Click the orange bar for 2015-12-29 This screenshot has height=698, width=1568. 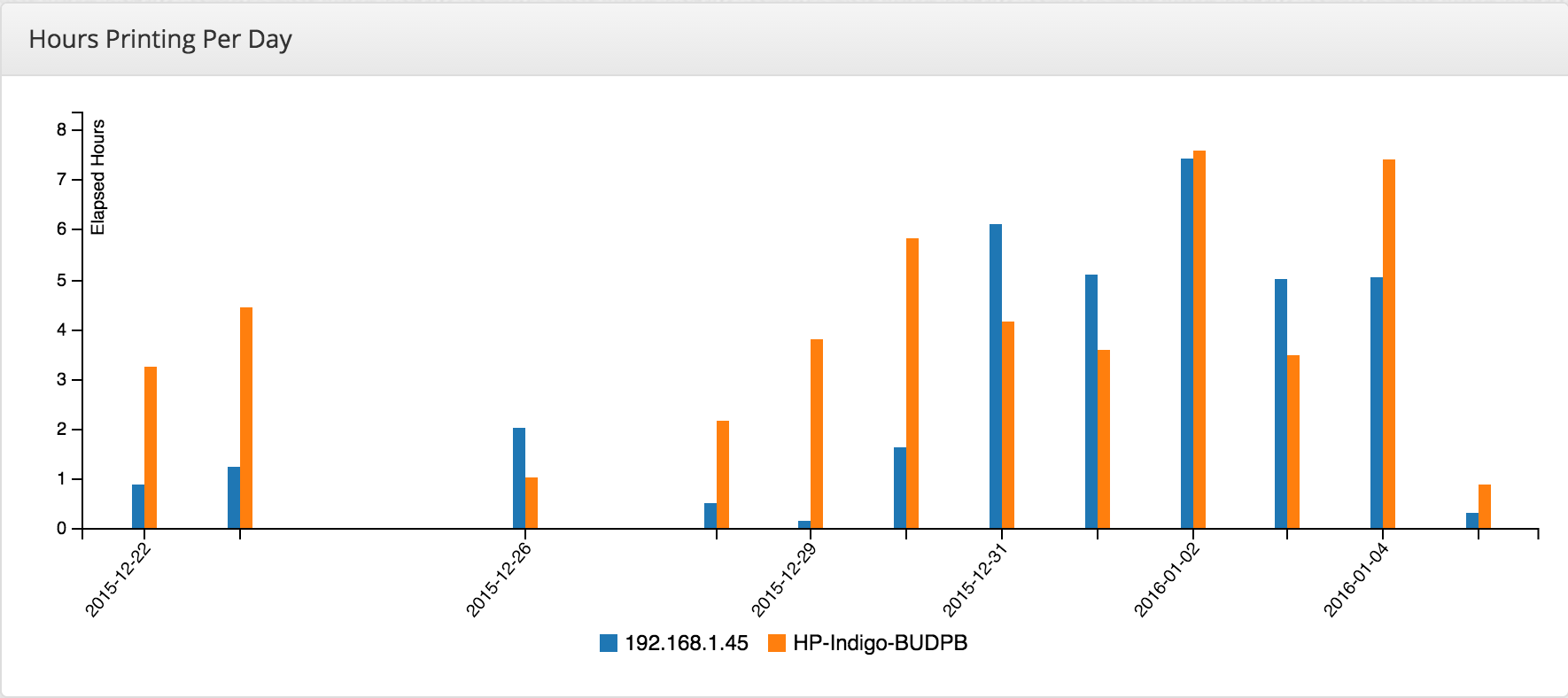(817, 434)
